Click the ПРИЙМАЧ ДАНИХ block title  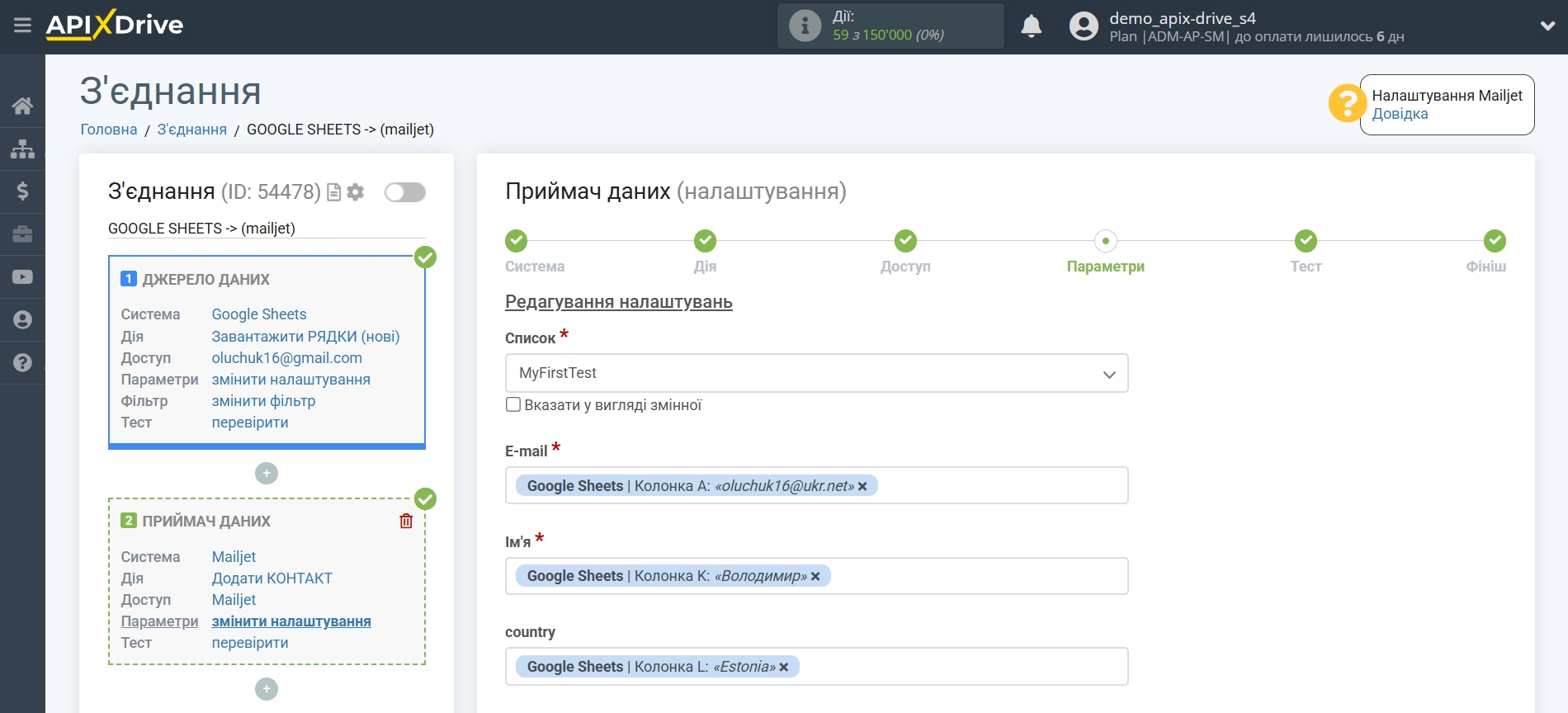point(206,522)
